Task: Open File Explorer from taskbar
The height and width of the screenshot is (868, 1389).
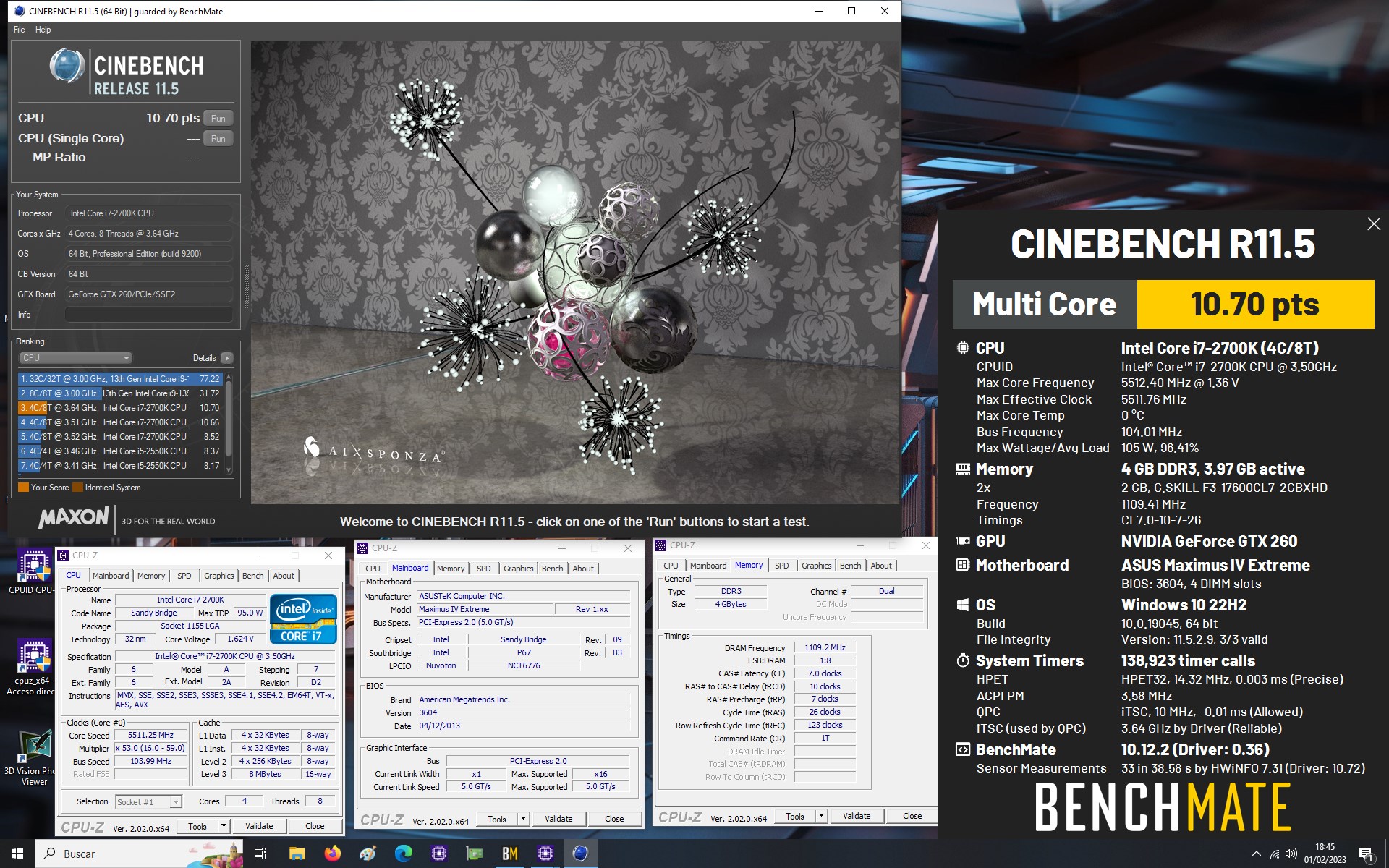Action: coord(297,854)
